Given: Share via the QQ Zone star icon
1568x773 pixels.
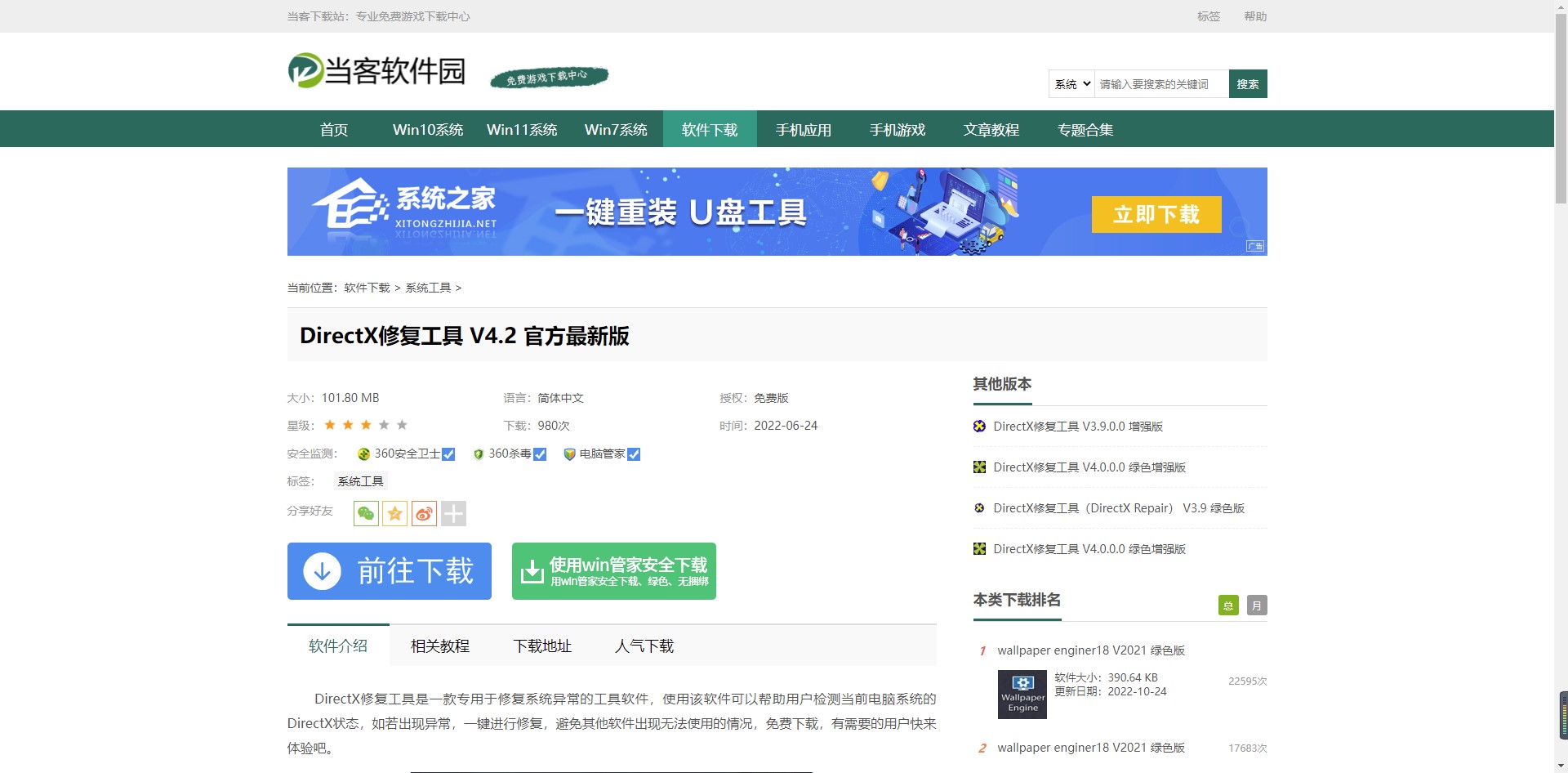Looking at the screenshot, I should (395, 513).
